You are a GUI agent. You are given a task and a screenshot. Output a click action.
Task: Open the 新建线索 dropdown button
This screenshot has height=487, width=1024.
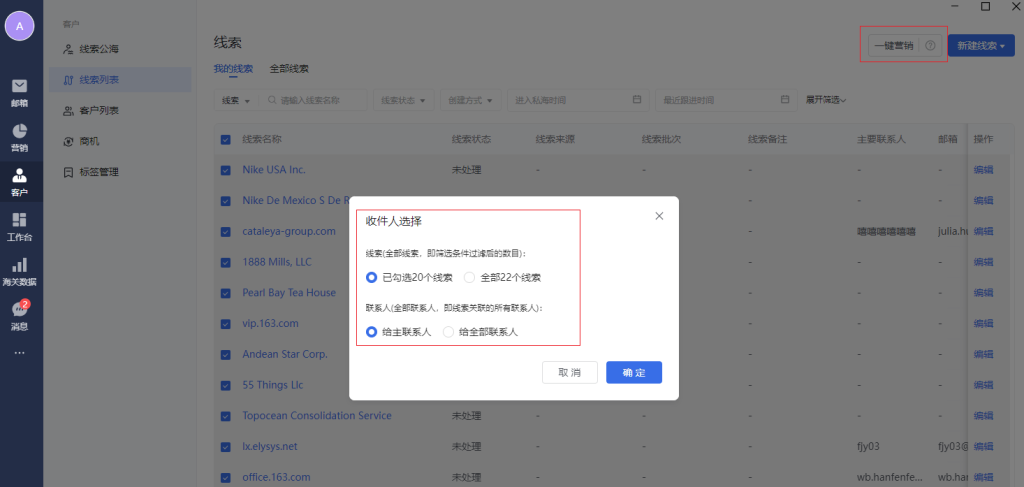click(980, 46)
